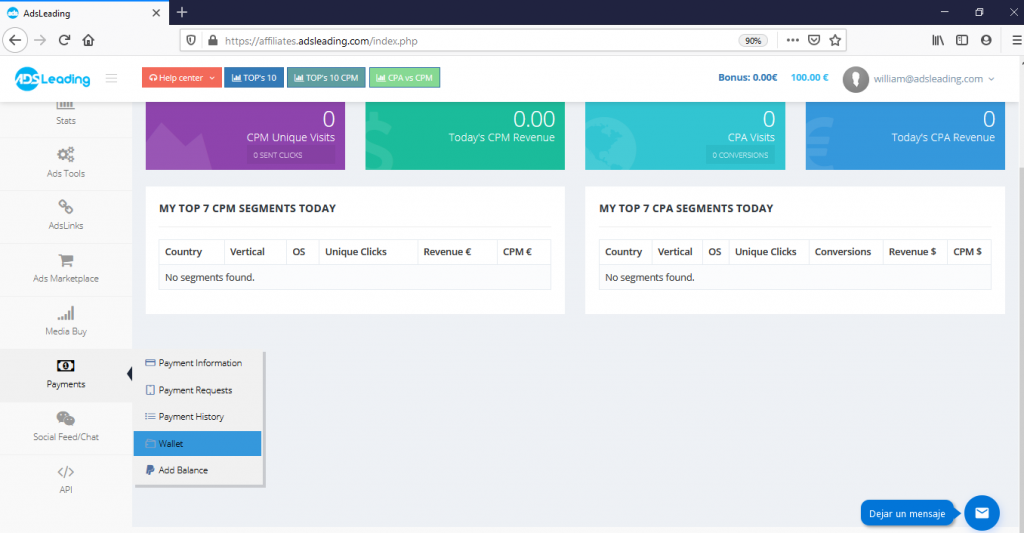Open browser library icon
Screen dimensions: 1024x533
[x=938, y=40]
